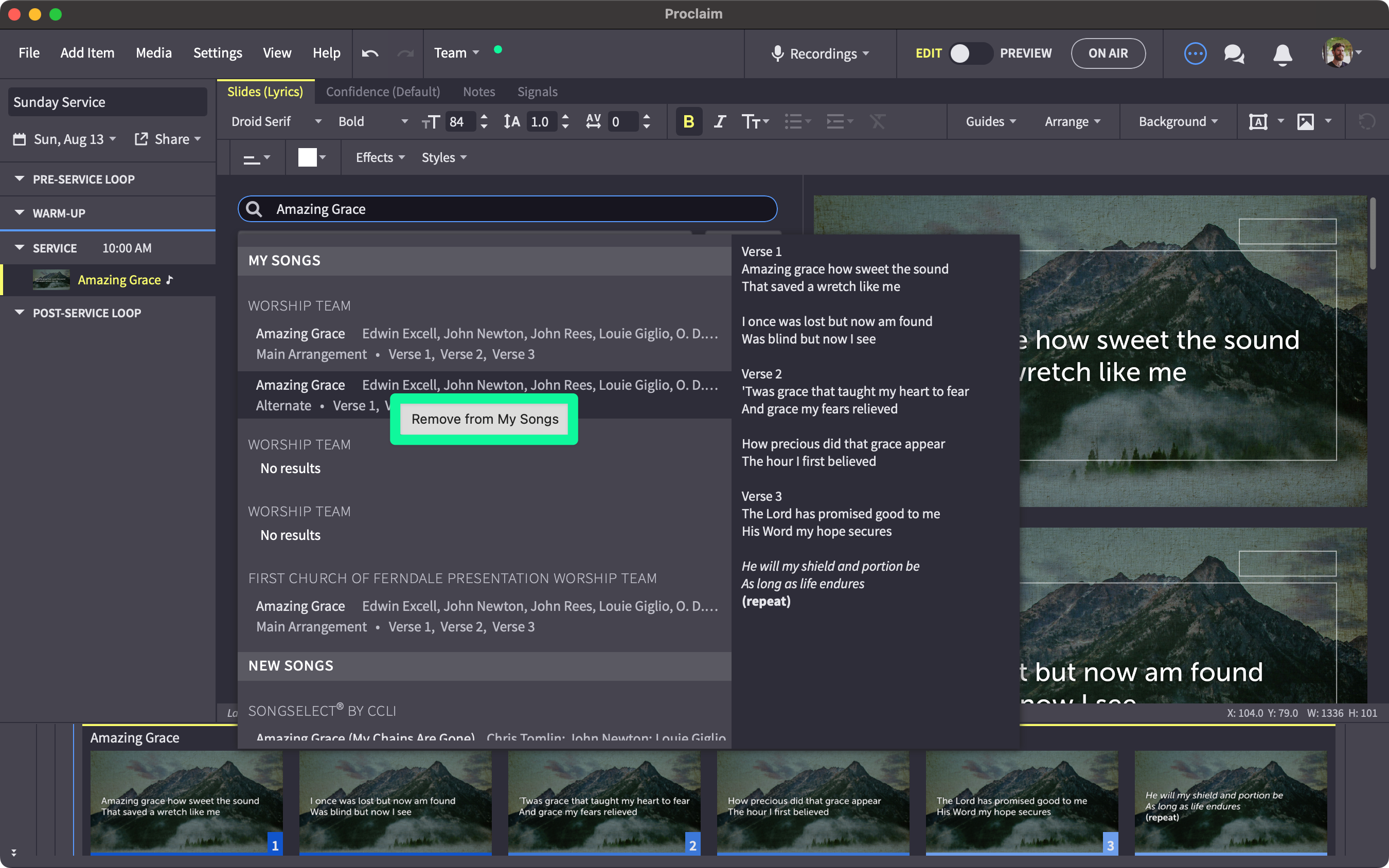The width and height of the screenshot is (1389, 868).
Task: Click the Share button
Action: click(x=168, y=139)
